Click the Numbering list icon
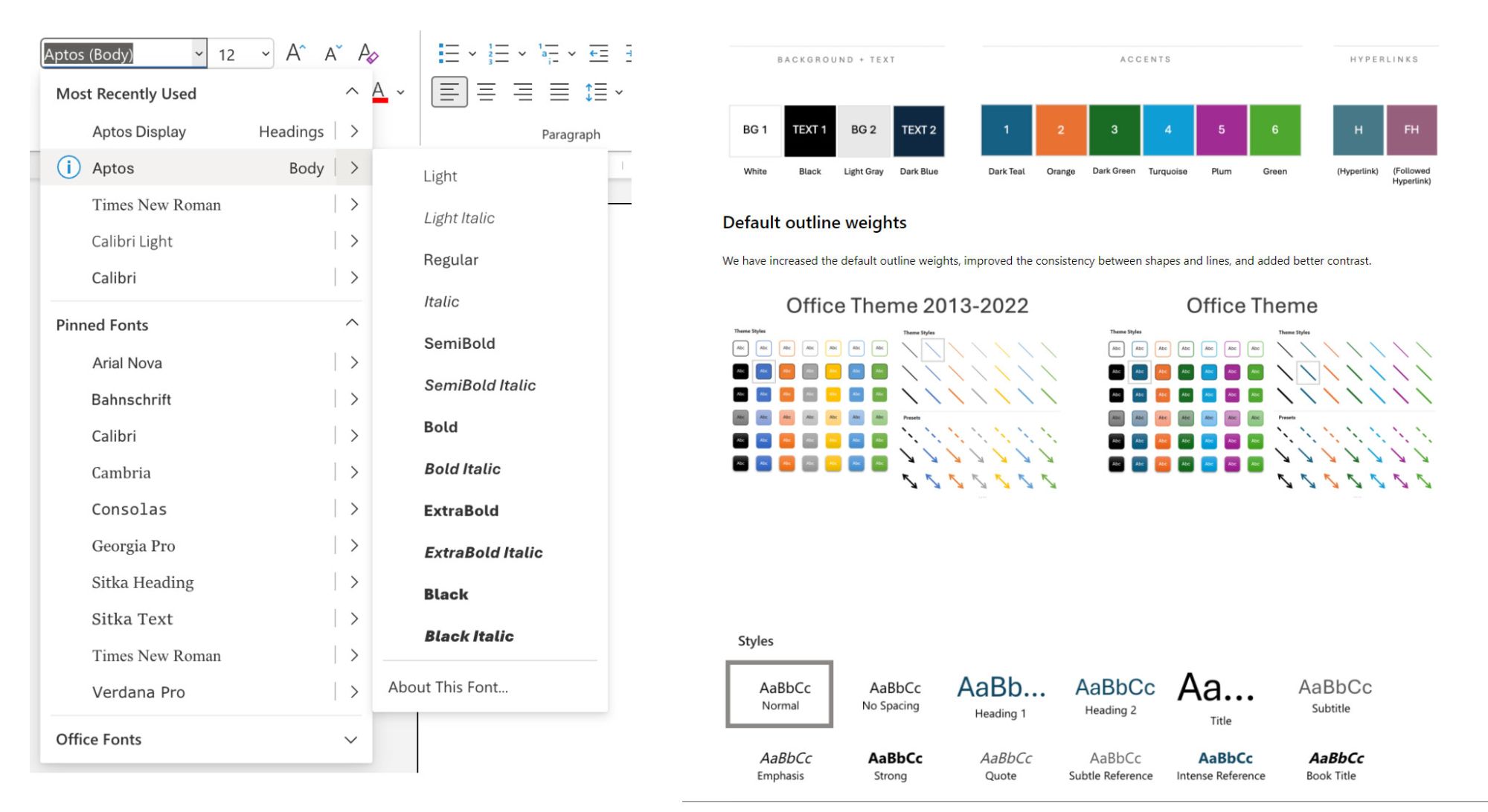The width and height of the screenshot is (1488, 812). (x=498, y=54)
